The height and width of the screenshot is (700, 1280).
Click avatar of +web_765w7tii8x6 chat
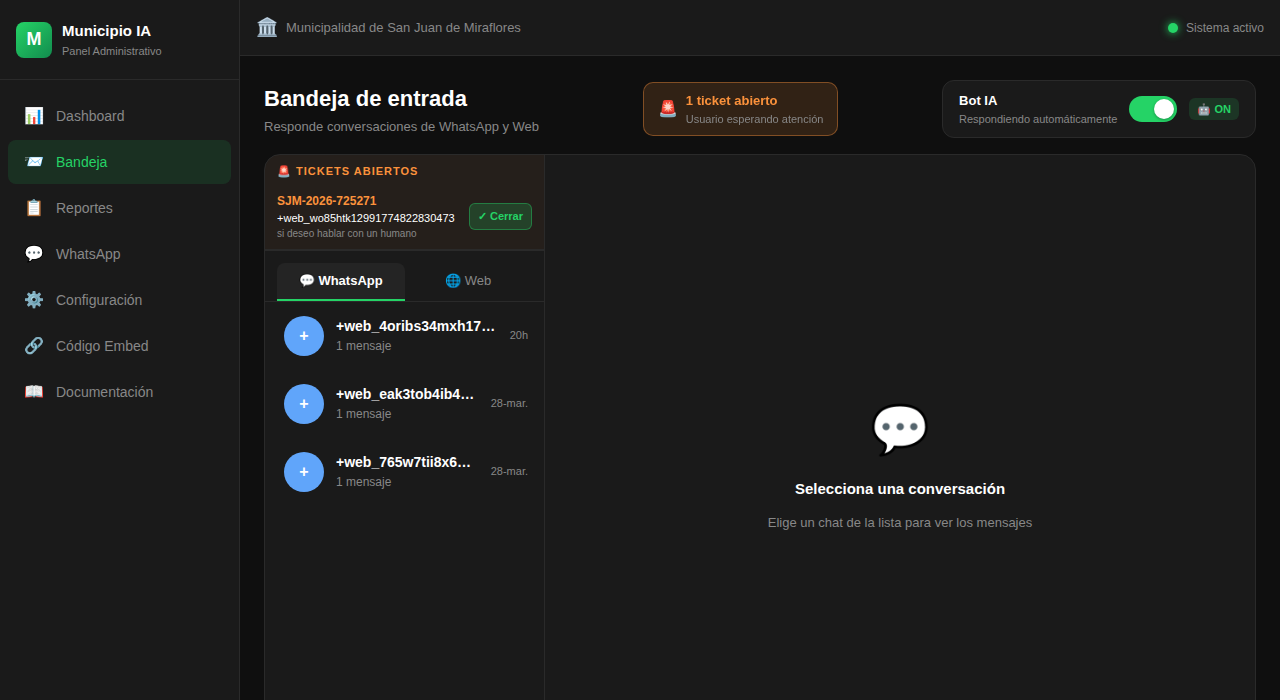pyautogui.click(x=304, y=472)
